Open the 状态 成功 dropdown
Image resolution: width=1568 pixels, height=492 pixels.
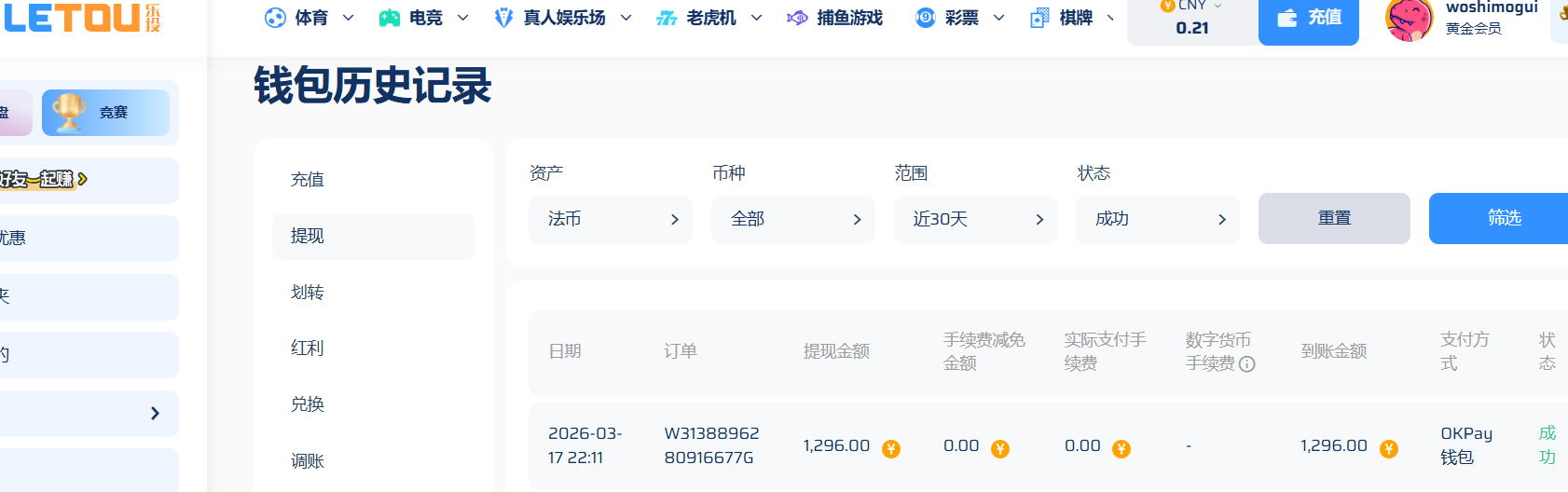pyautogui.click(x=1157, y=219)
